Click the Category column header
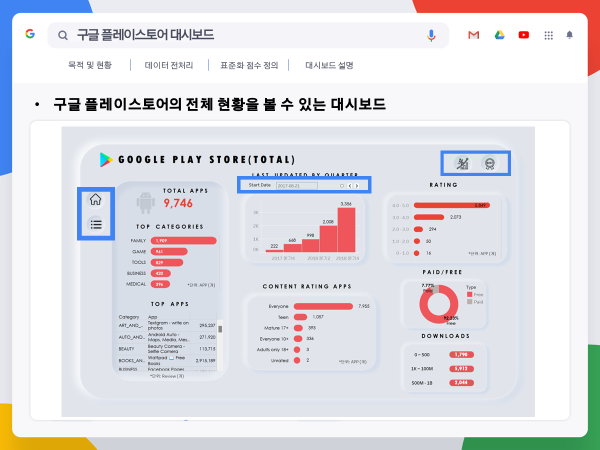600x450 pixels. click(x=129, y=317)
